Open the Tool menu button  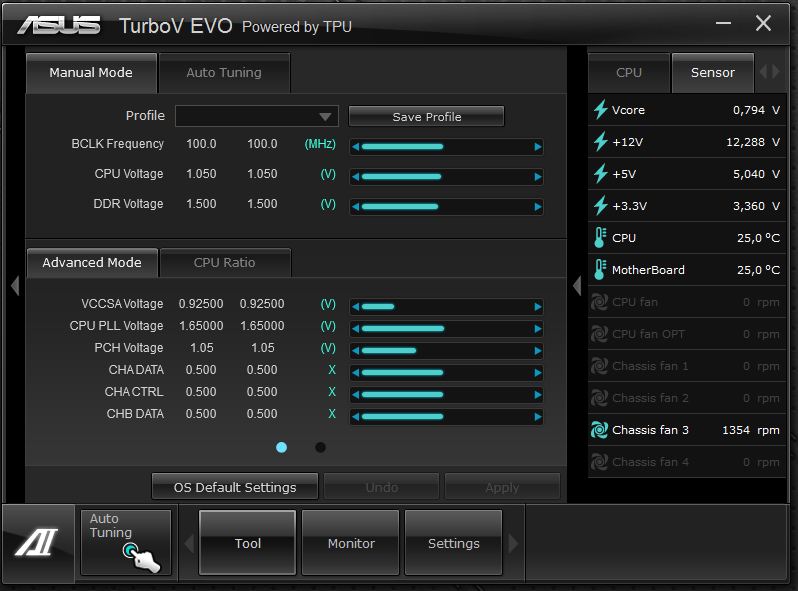(x=248, y=543)
